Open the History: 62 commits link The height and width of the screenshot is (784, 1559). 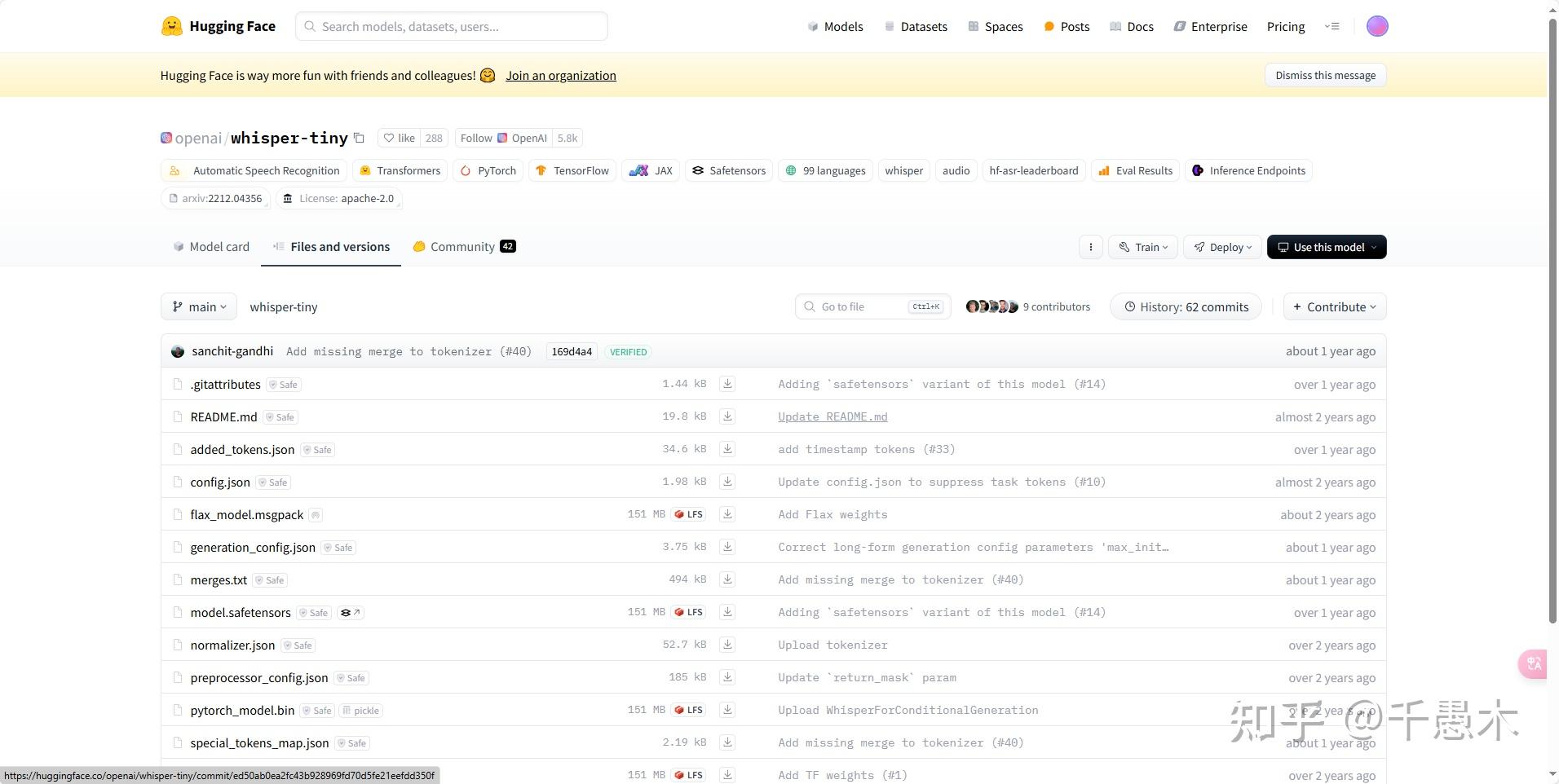[x=1186, y=306]
